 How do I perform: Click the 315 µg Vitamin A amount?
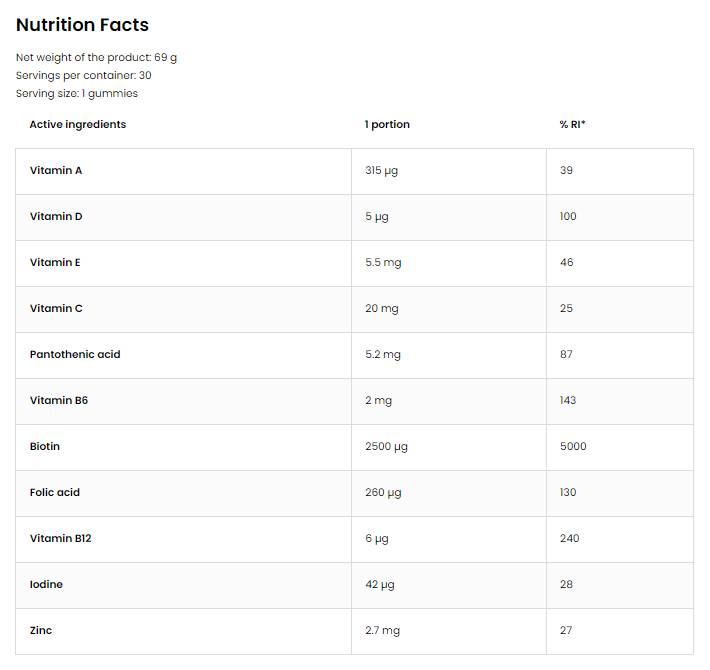point(381,171)
